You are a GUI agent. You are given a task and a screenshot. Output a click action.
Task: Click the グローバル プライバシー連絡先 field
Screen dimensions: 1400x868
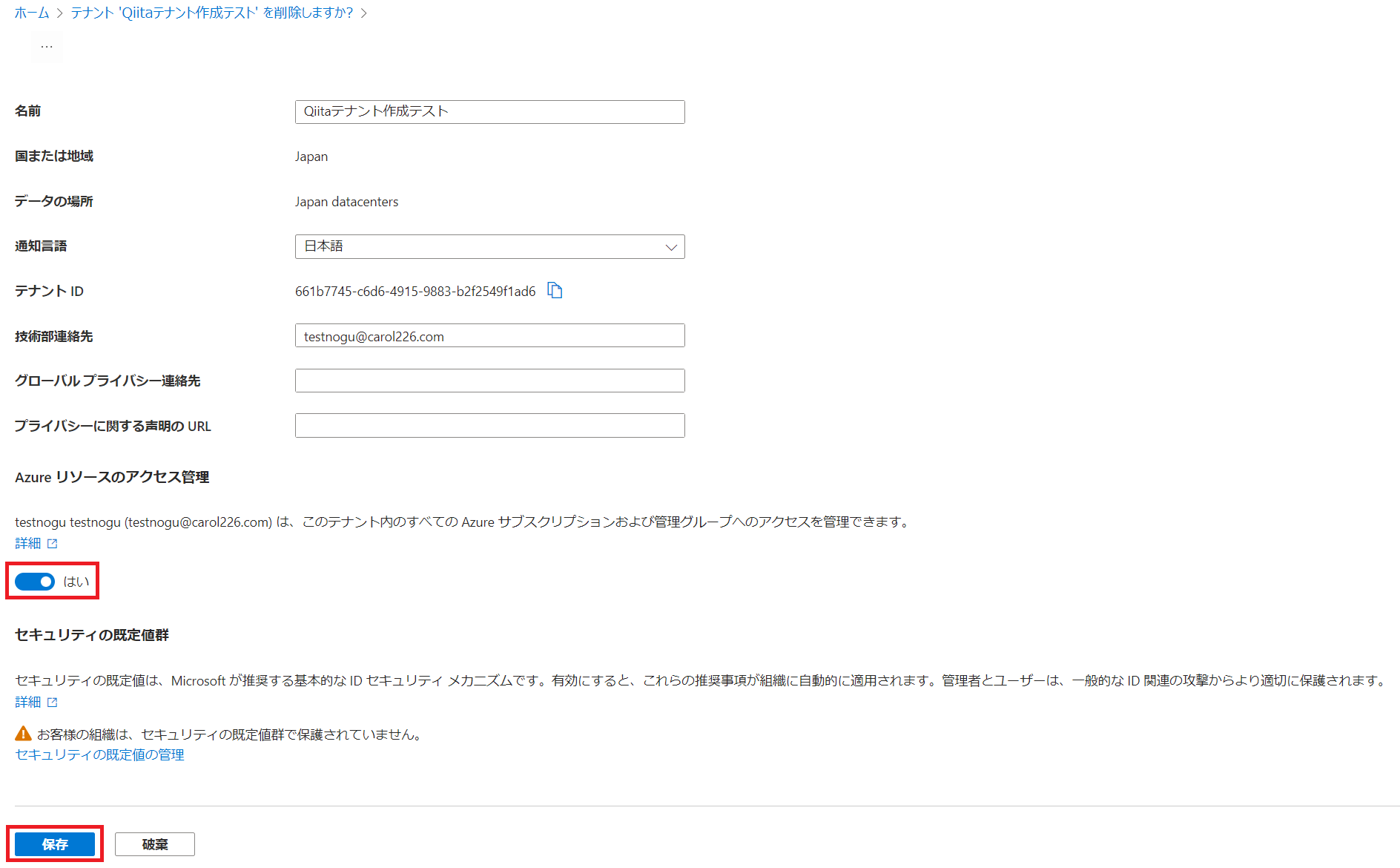click(489, 381)
